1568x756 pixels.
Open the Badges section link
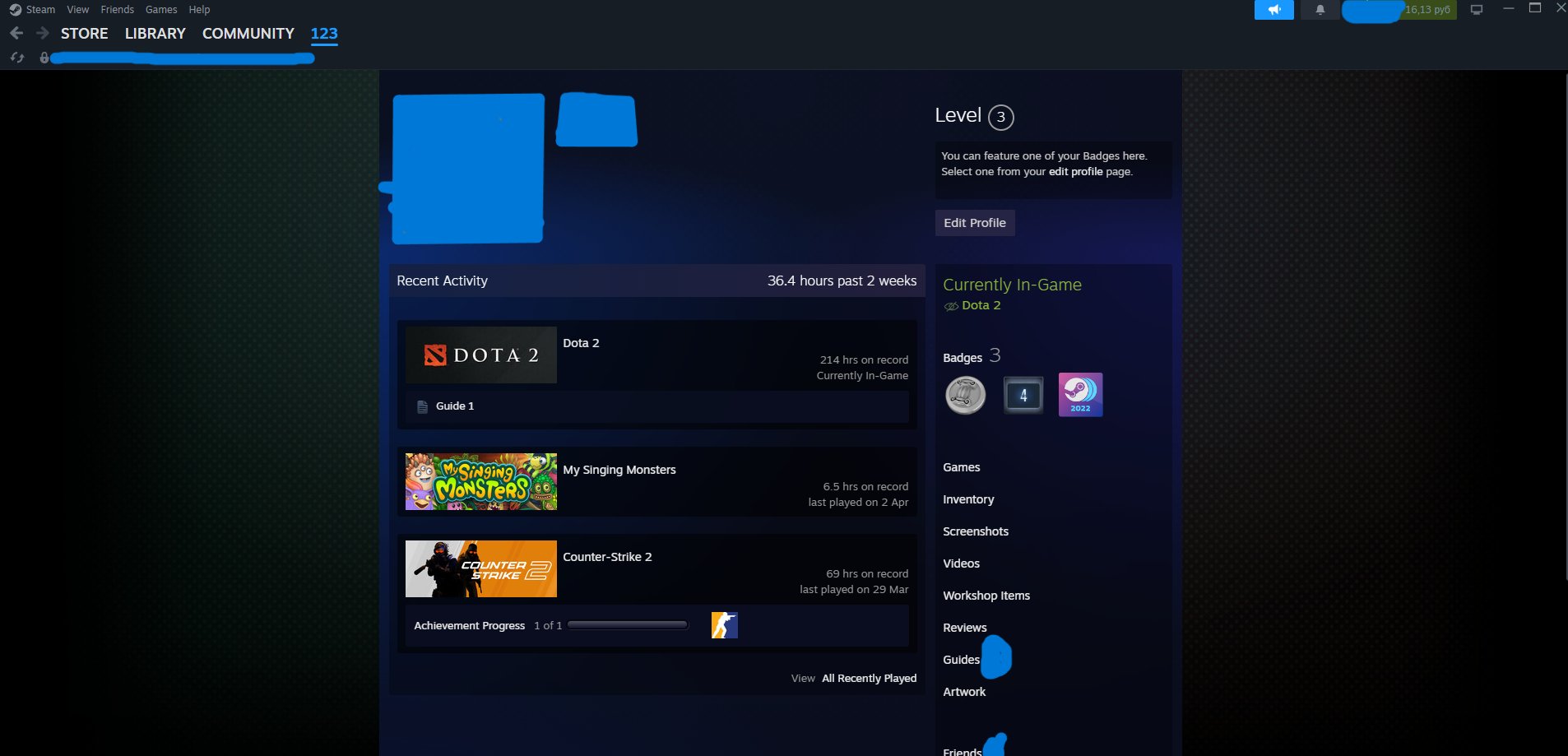point(963,358)
